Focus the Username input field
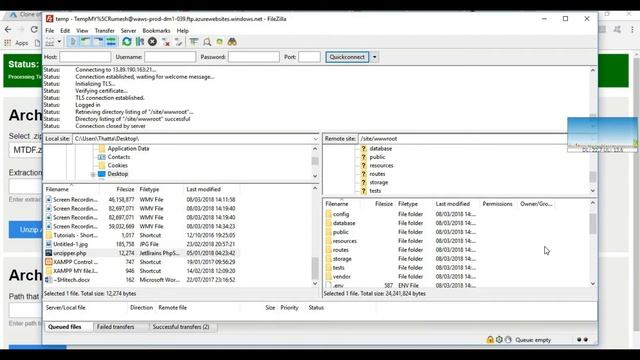 tap(170, 57)
